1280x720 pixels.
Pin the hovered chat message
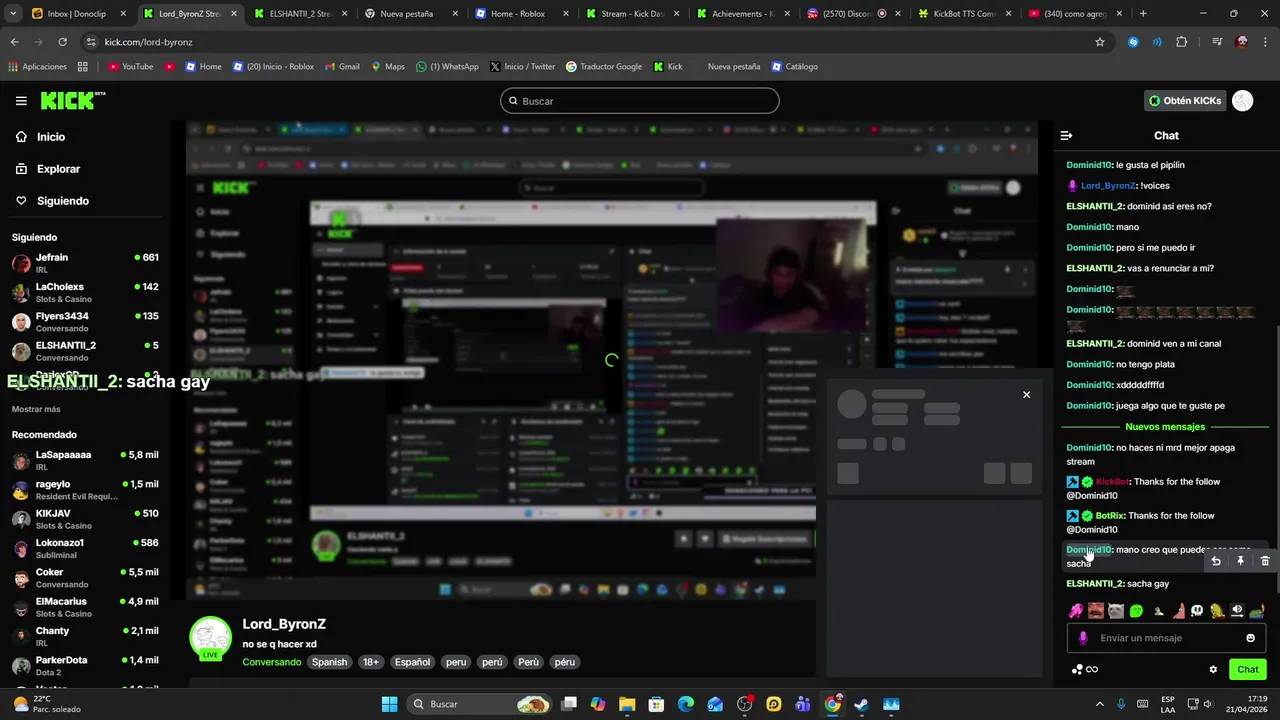click(1241, 561)
